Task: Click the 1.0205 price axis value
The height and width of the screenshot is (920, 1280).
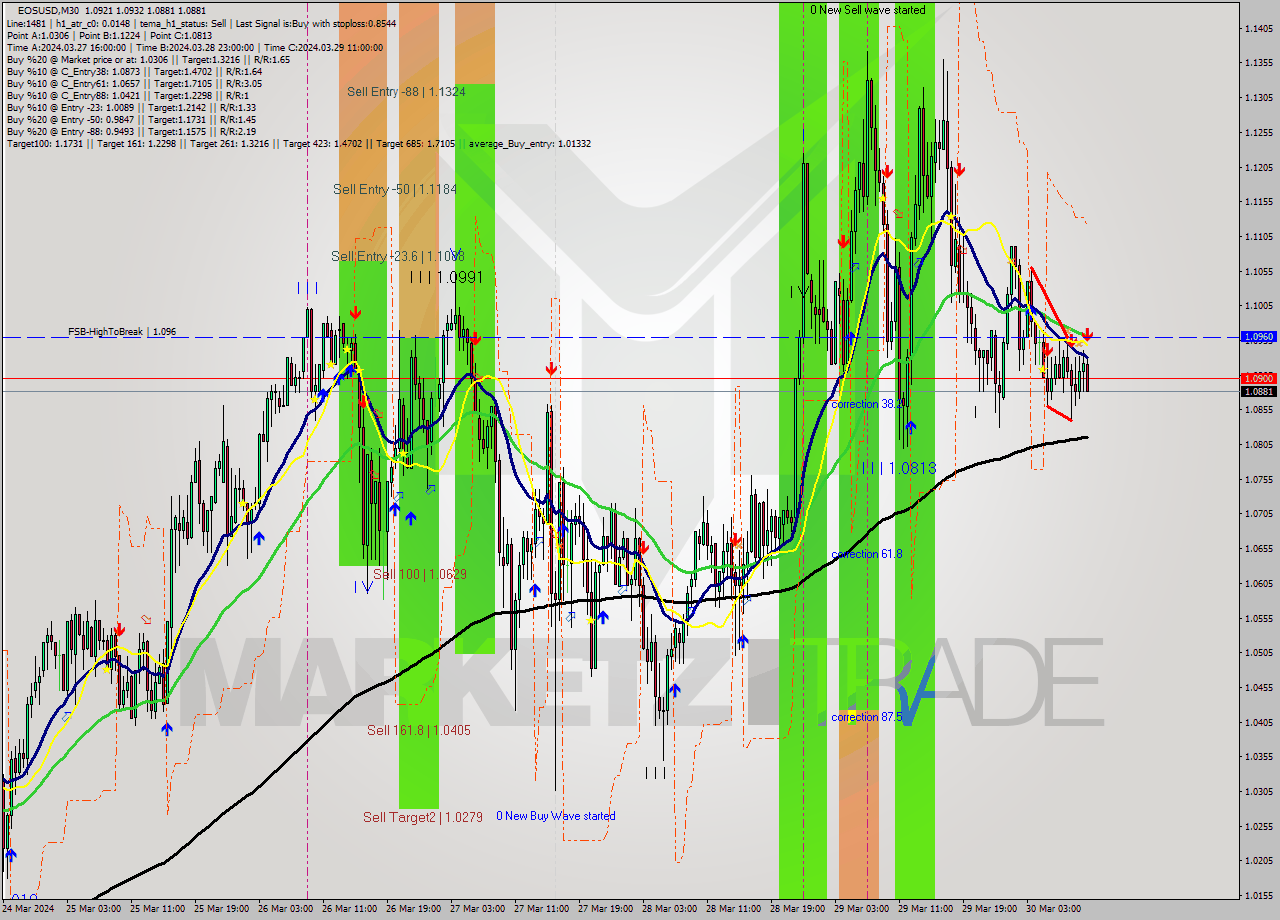Action: 1258,860
